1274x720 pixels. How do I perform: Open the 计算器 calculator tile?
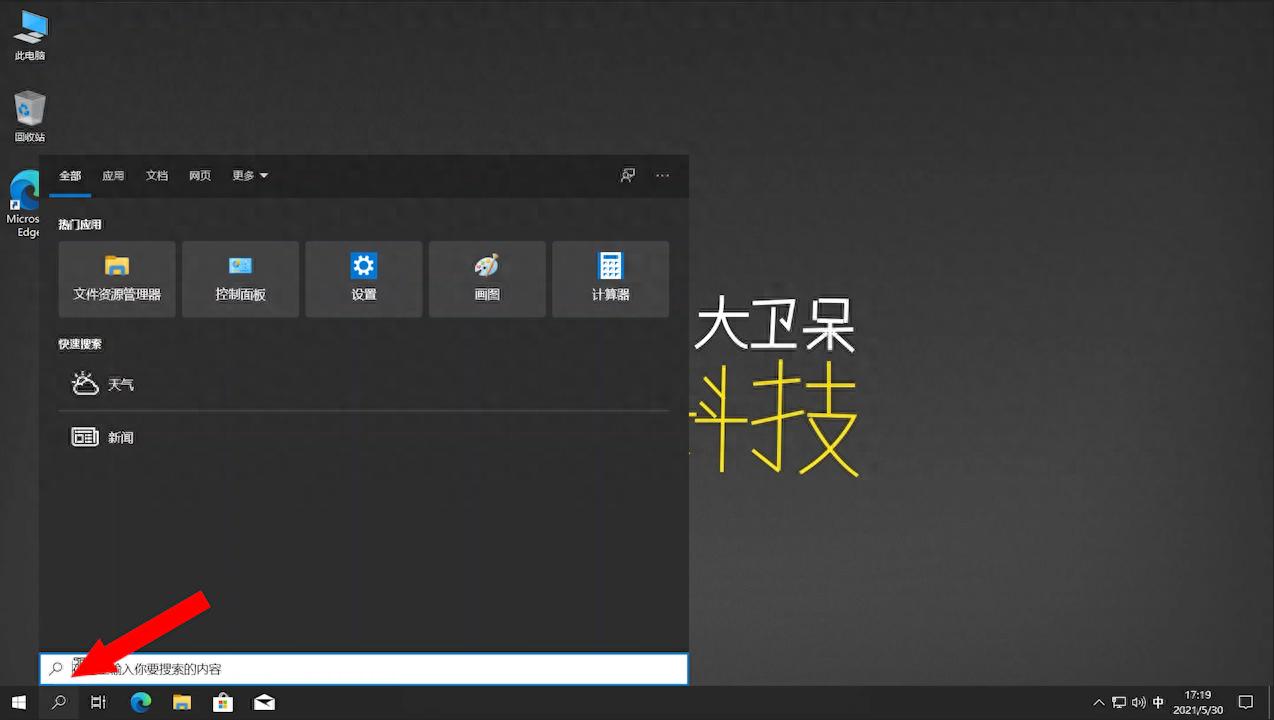pyautogui.click(x=610, y=279)
